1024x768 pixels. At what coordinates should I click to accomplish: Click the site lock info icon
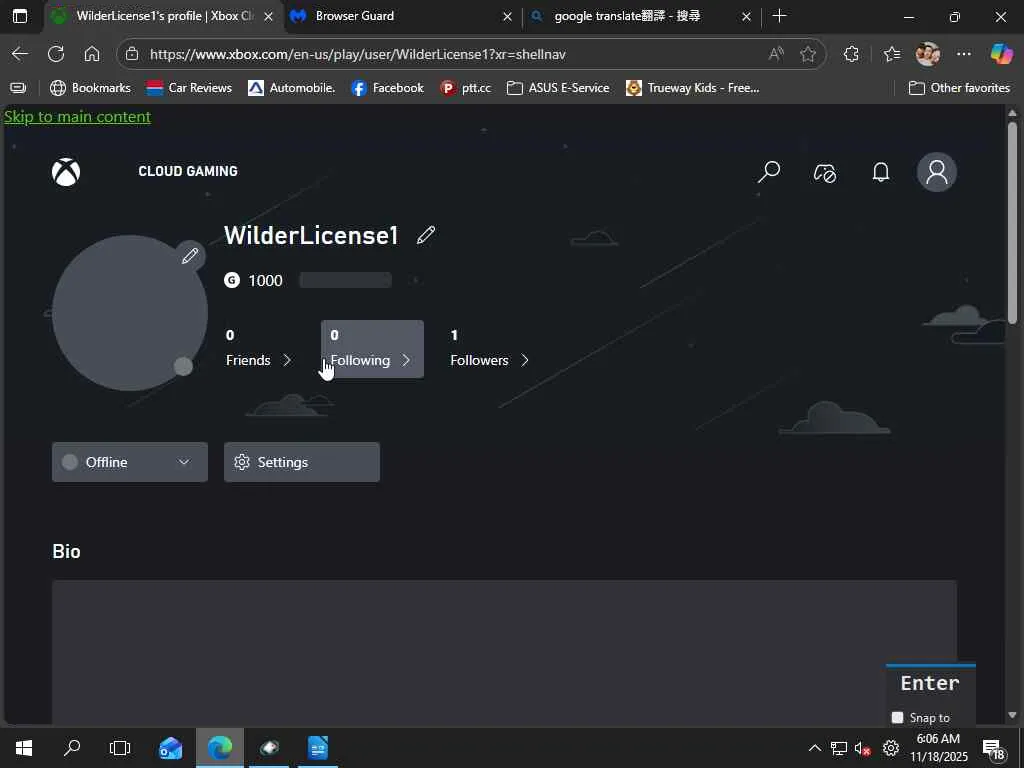coord(132,54)
